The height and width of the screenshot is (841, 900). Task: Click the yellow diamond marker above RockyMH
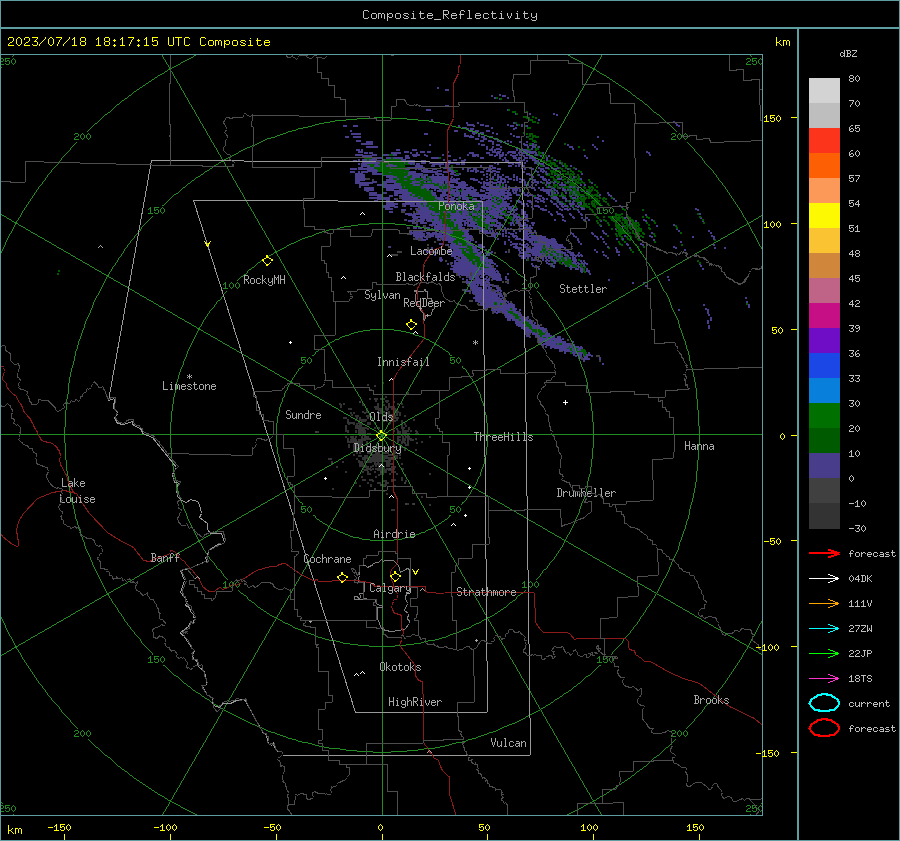coord(267,261)
